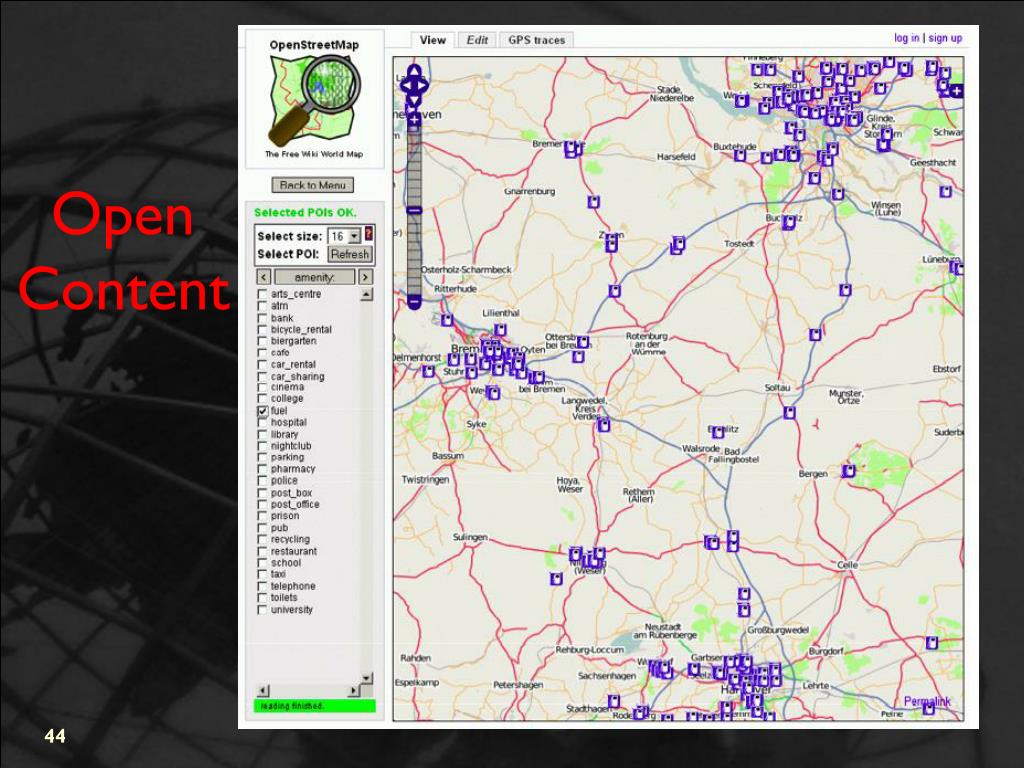This screenshot has height=768, width=1024.
Task: Pan the map right with the arrow
Action: pos(423,85)
